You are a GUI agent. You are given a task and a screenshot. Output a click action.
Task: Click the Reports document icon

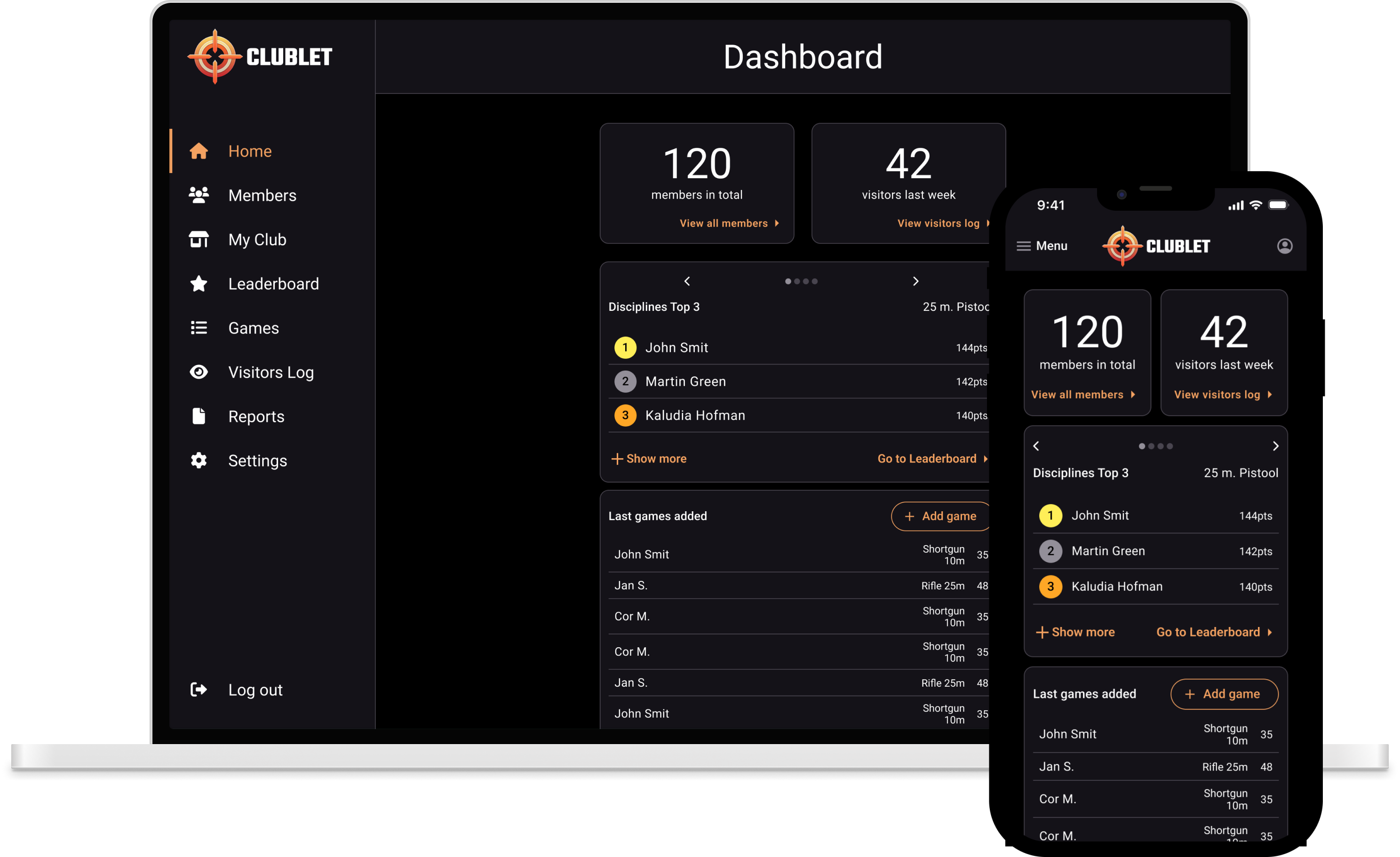coord(199,416)
